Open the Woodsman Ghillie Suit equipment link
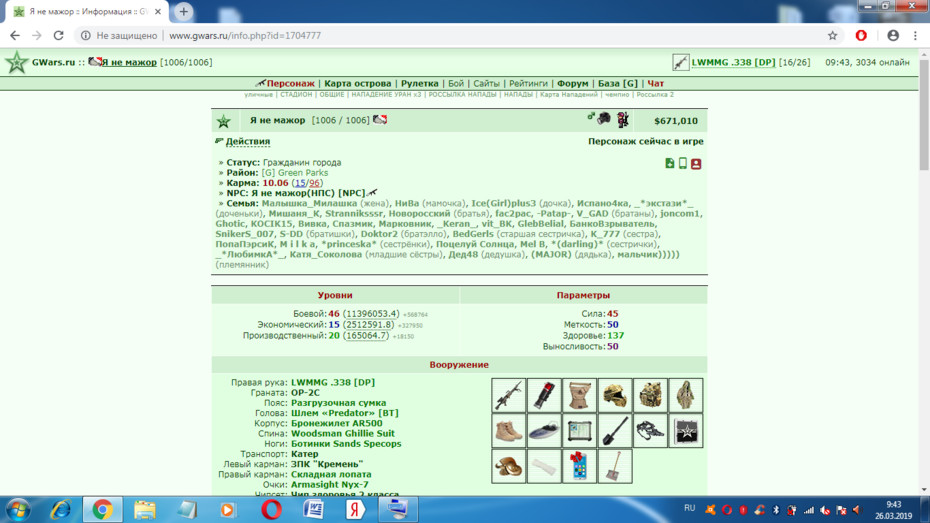Screen dimensions: 930x523 pos(342,433)
